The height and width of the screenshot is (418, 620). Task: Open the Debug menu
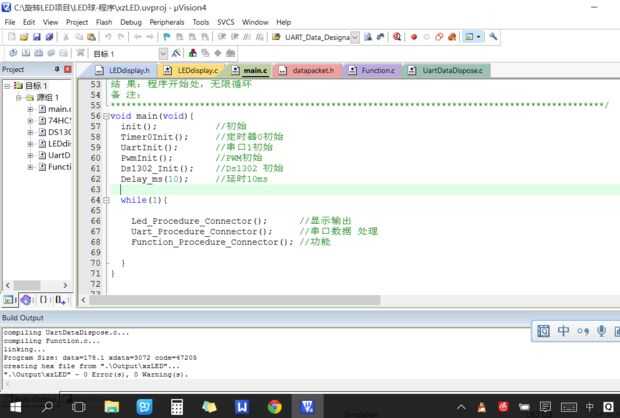[131, 22]
